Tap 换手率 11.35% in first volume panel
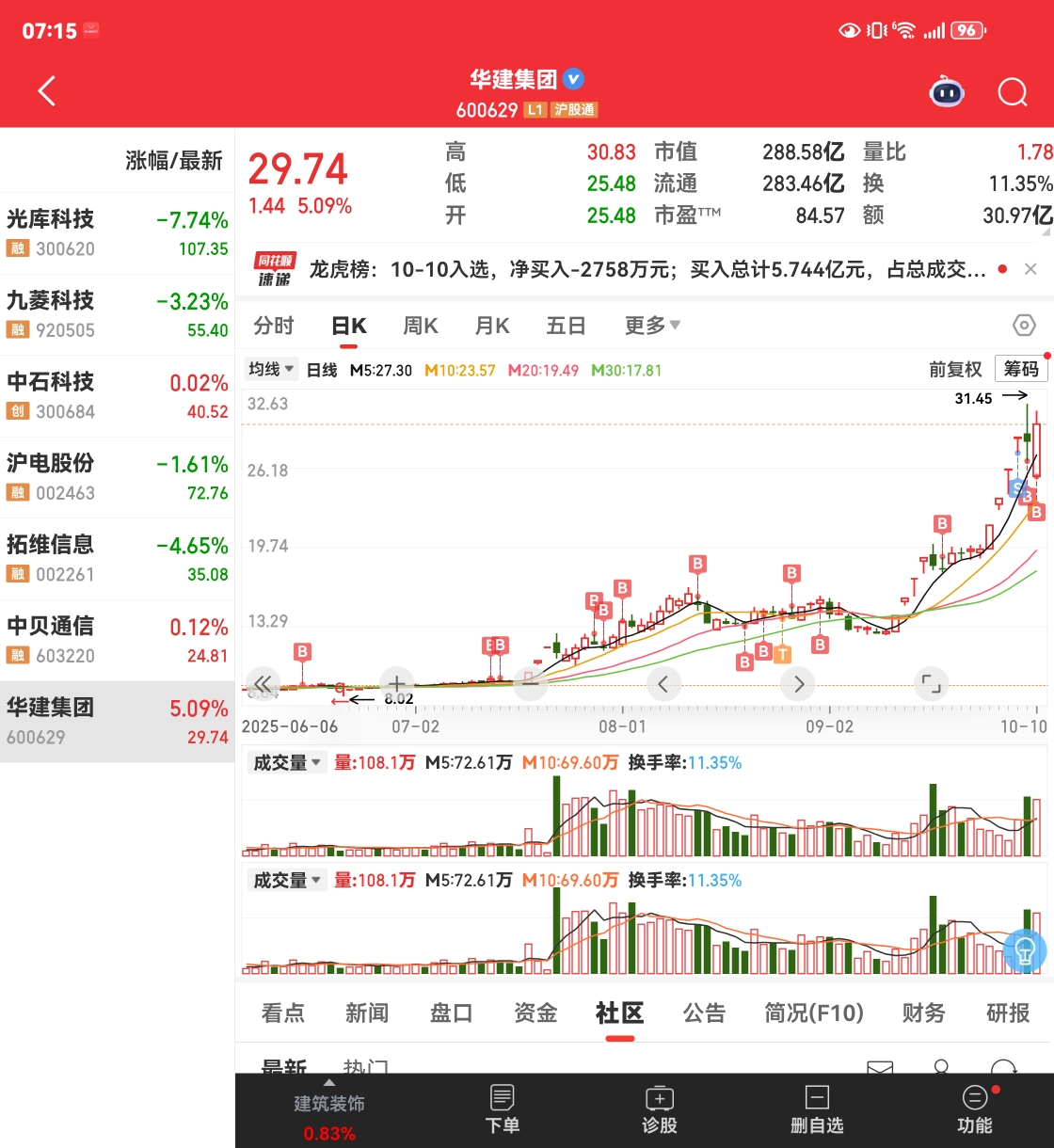Image resolution: width=1054 pixels, height=1148 pixels. [x=685, y=762]
